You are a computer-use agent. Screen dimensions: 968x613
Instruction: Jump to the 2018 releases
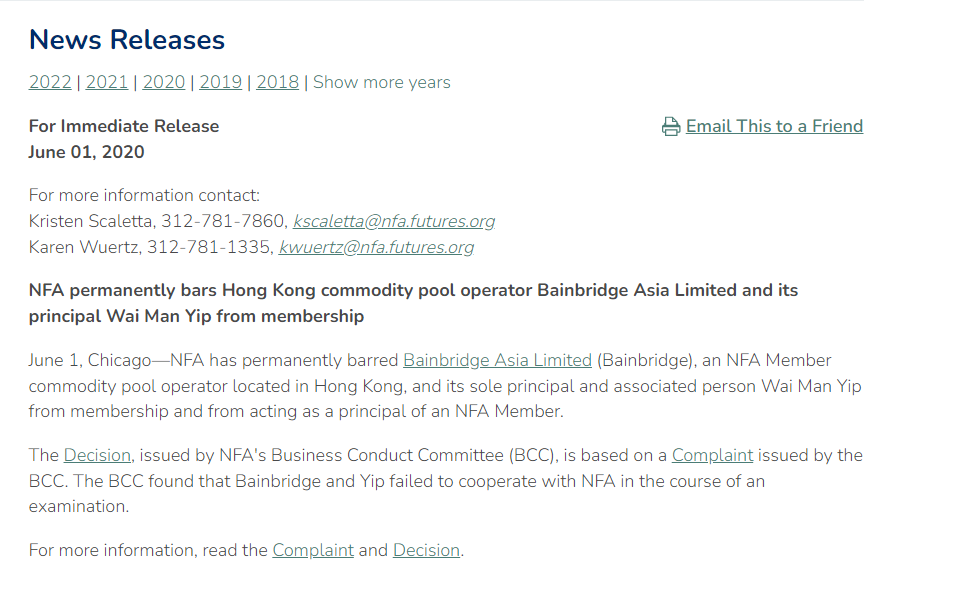(x=277, y=83)
